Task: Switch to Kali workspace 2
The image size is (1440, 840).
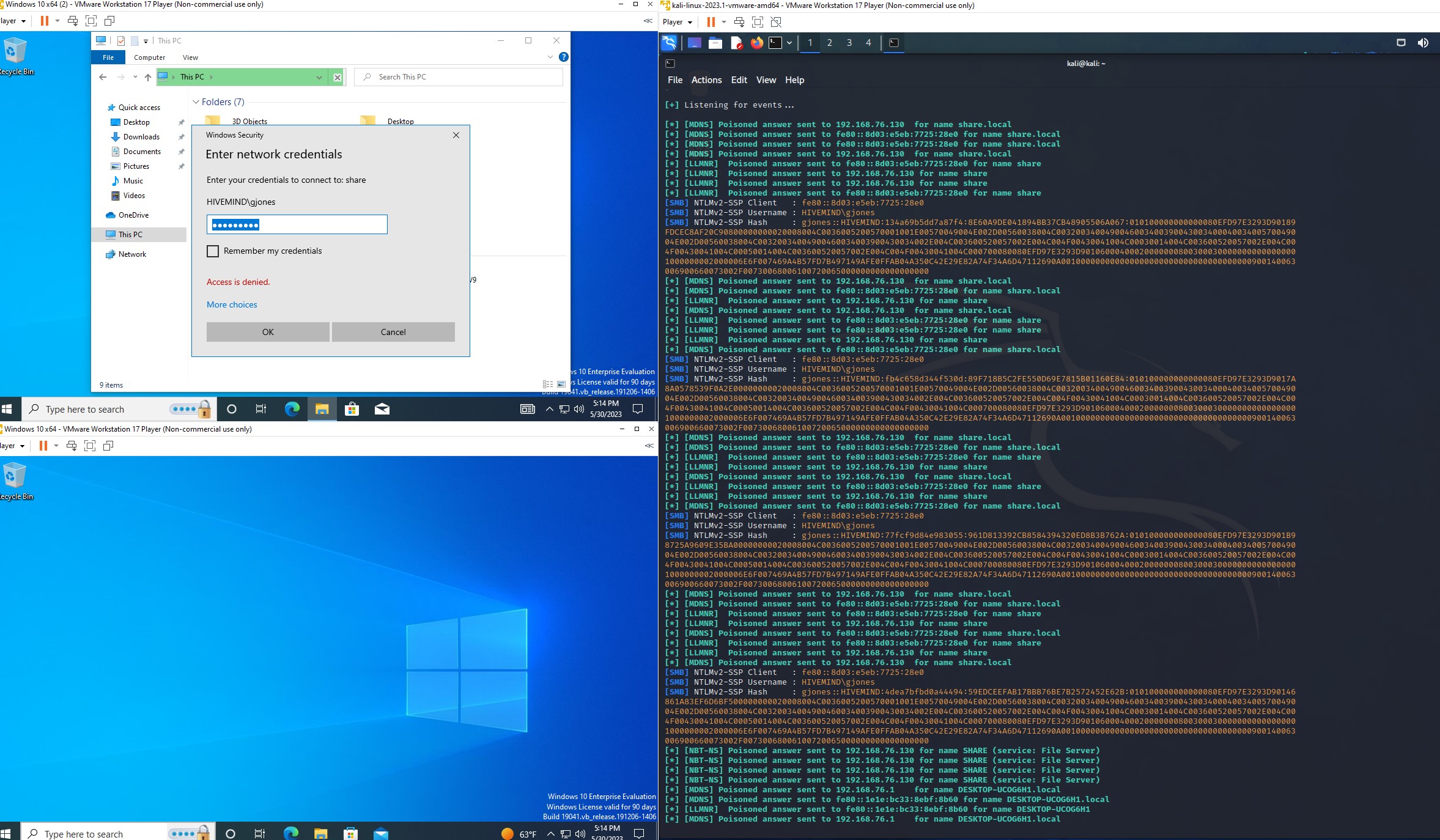Action: [x=829, y=43]
